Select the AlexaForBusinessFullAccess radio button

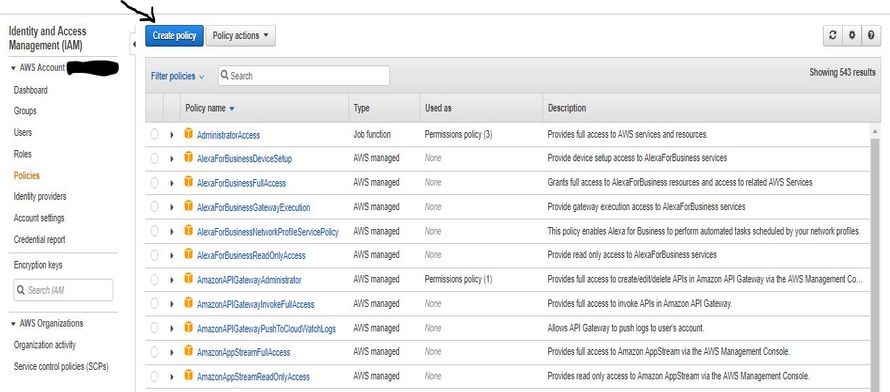pyautogui.click(x=154, y=183)
